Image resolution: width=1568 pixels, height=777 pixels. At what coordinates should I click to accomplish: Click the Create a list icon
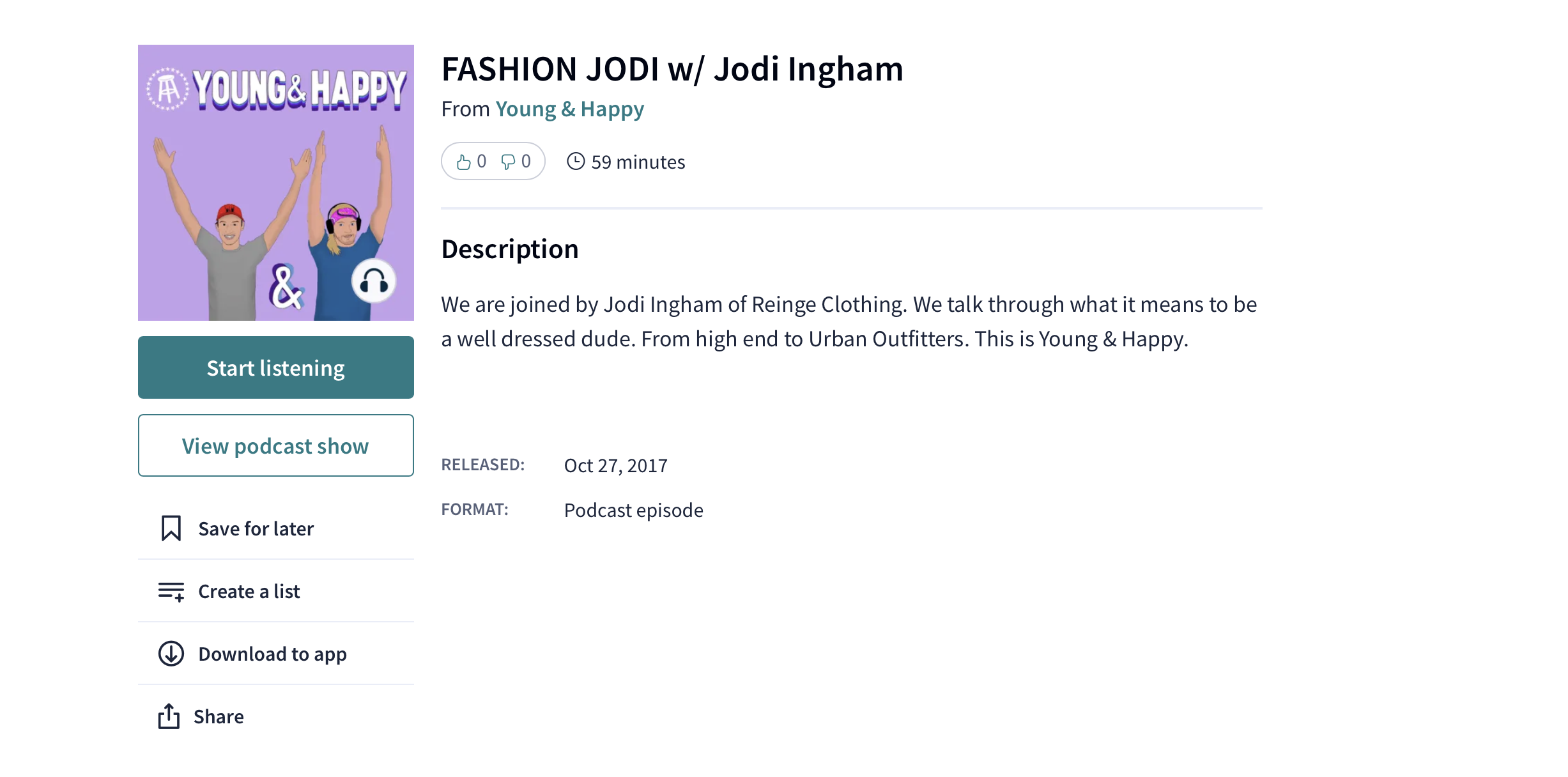(171, 592)
